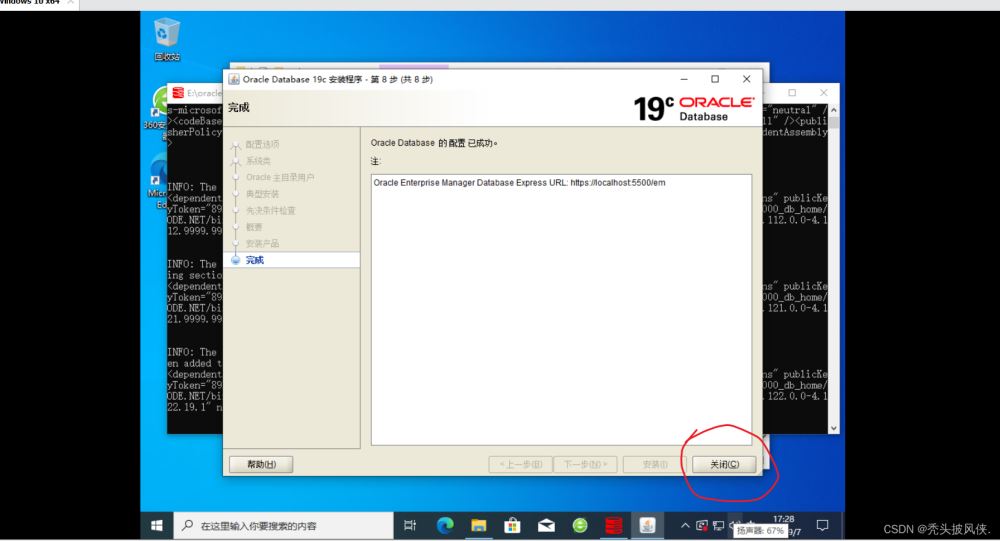This screenshot has height=541, width=1000.
Task: Open Task View from the taskbar
Action: click(410, 525)
